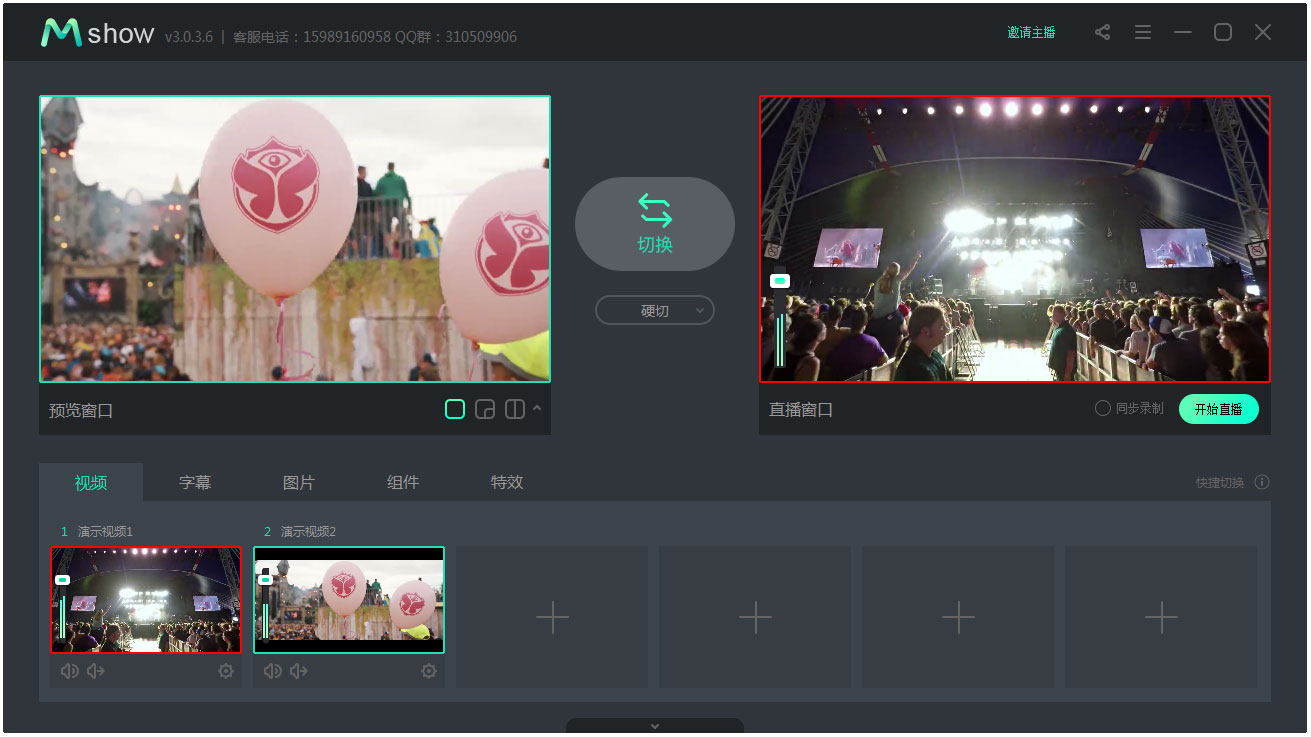Select the picture-in-picture layout icon

tap(485, 409)
